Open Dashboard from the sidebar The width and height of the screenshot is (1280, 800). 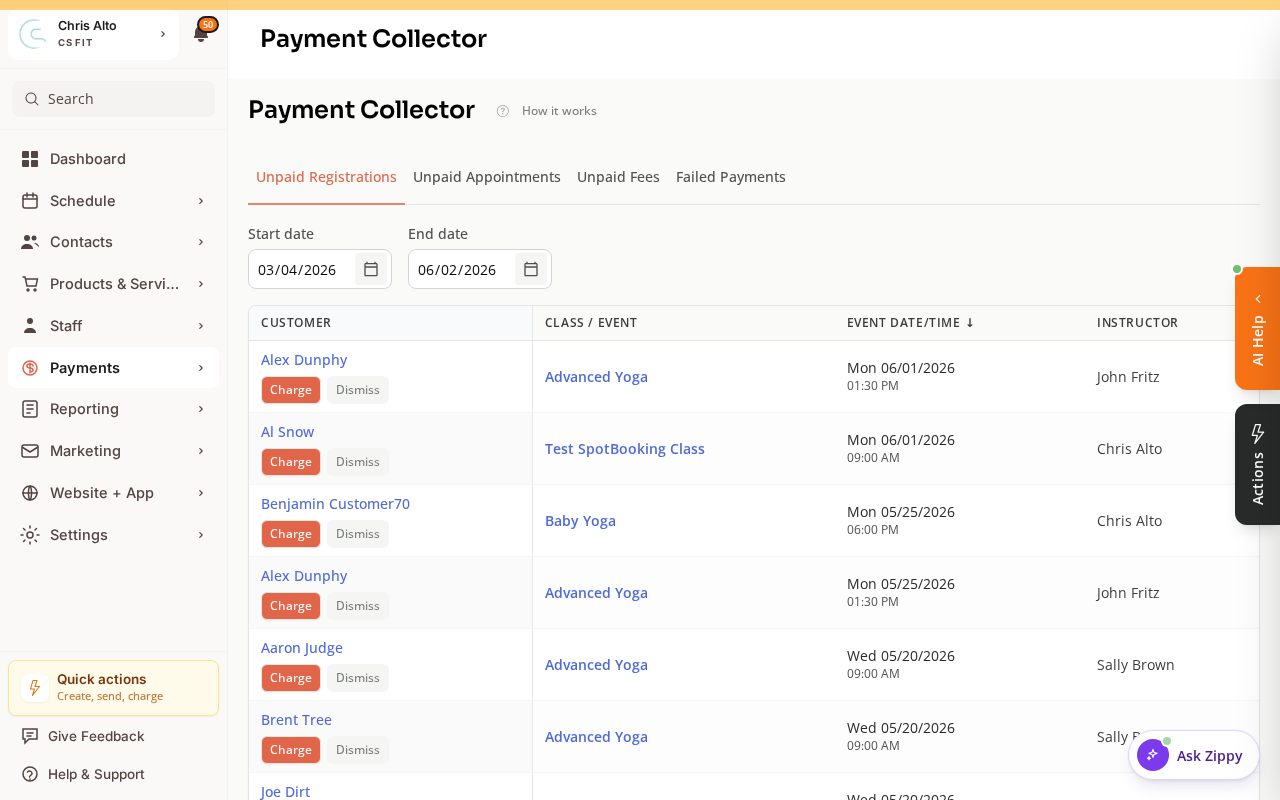113,159
